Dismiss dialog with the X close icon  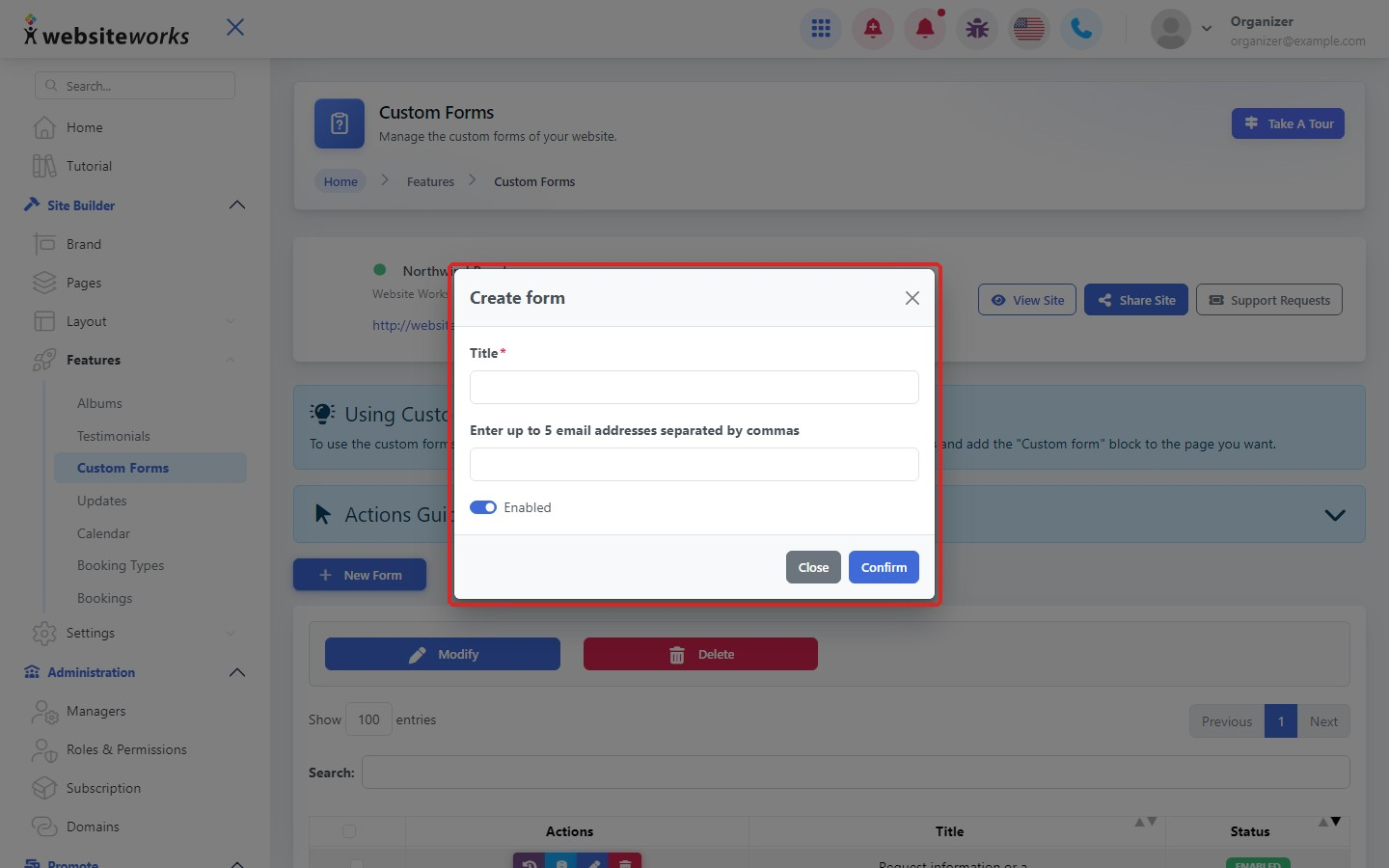pos(912,298)
